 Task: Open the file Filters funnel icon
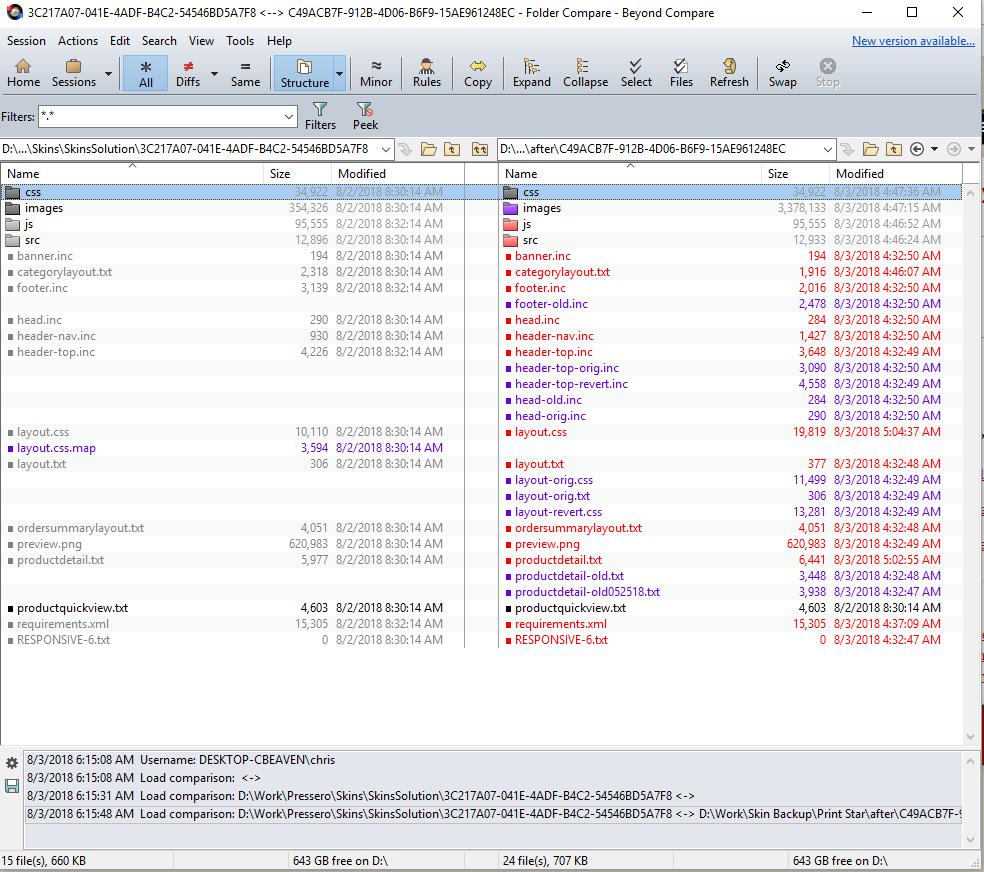click(x=320, y=116)
